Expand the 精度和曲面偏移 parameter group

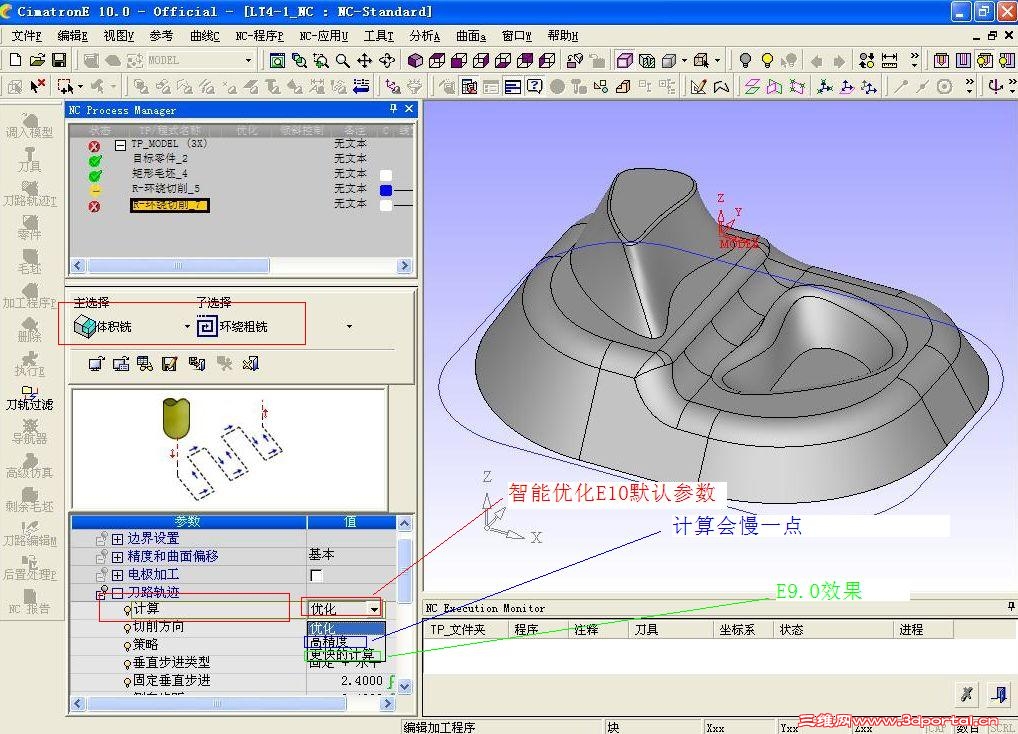tap(117, 557)
